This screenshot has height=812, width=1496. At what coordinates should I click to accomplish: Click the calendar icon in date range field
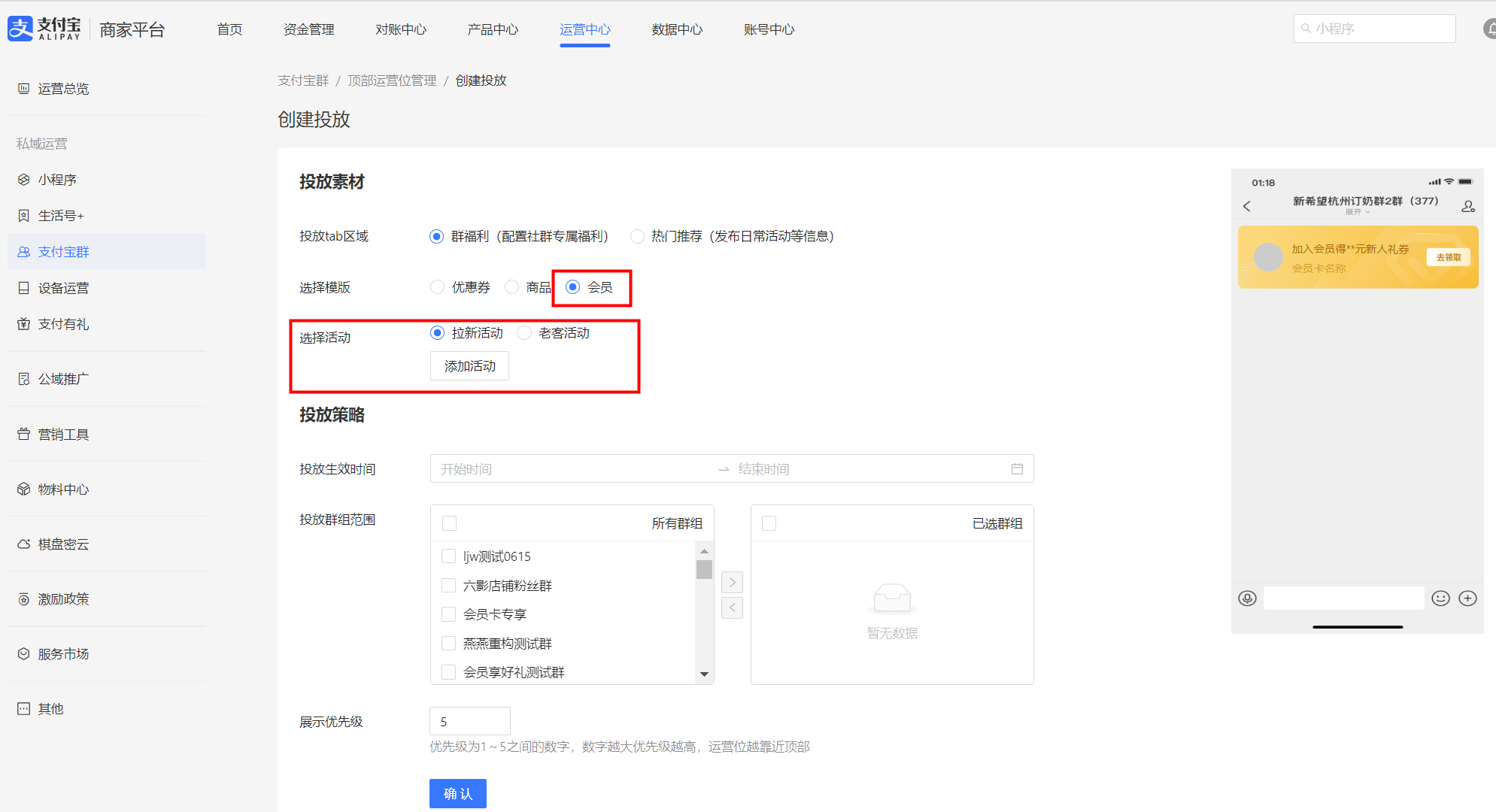(x=1017, y=469)
